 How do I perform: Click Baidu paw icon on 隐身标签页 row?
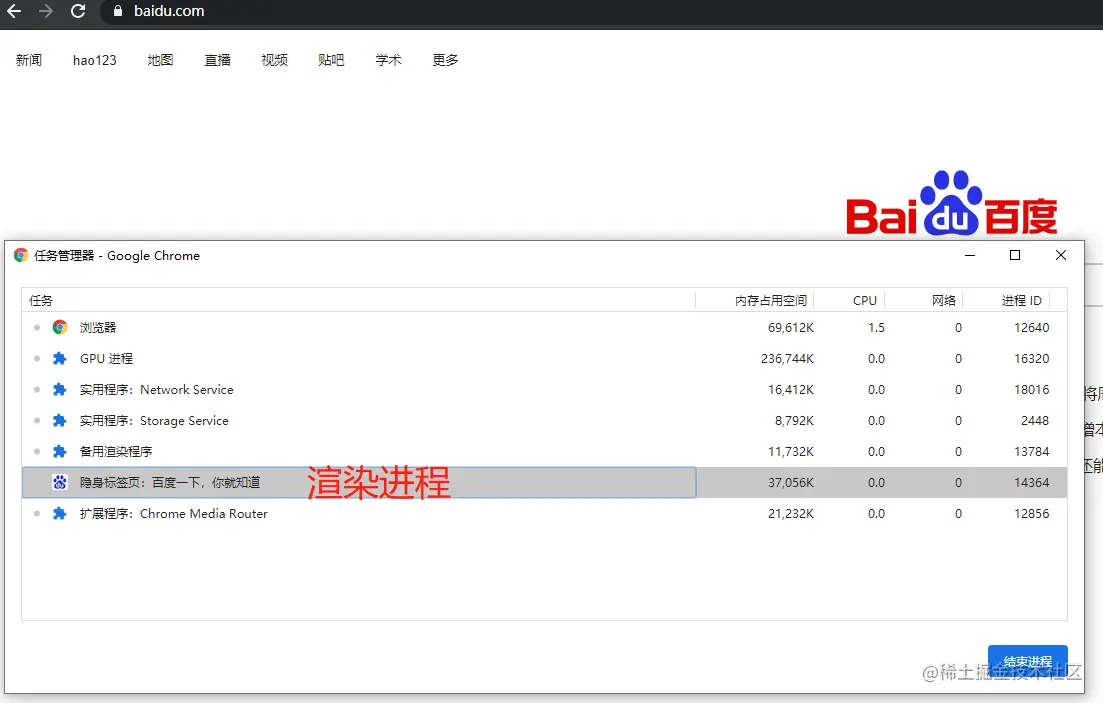click(60, 482)
